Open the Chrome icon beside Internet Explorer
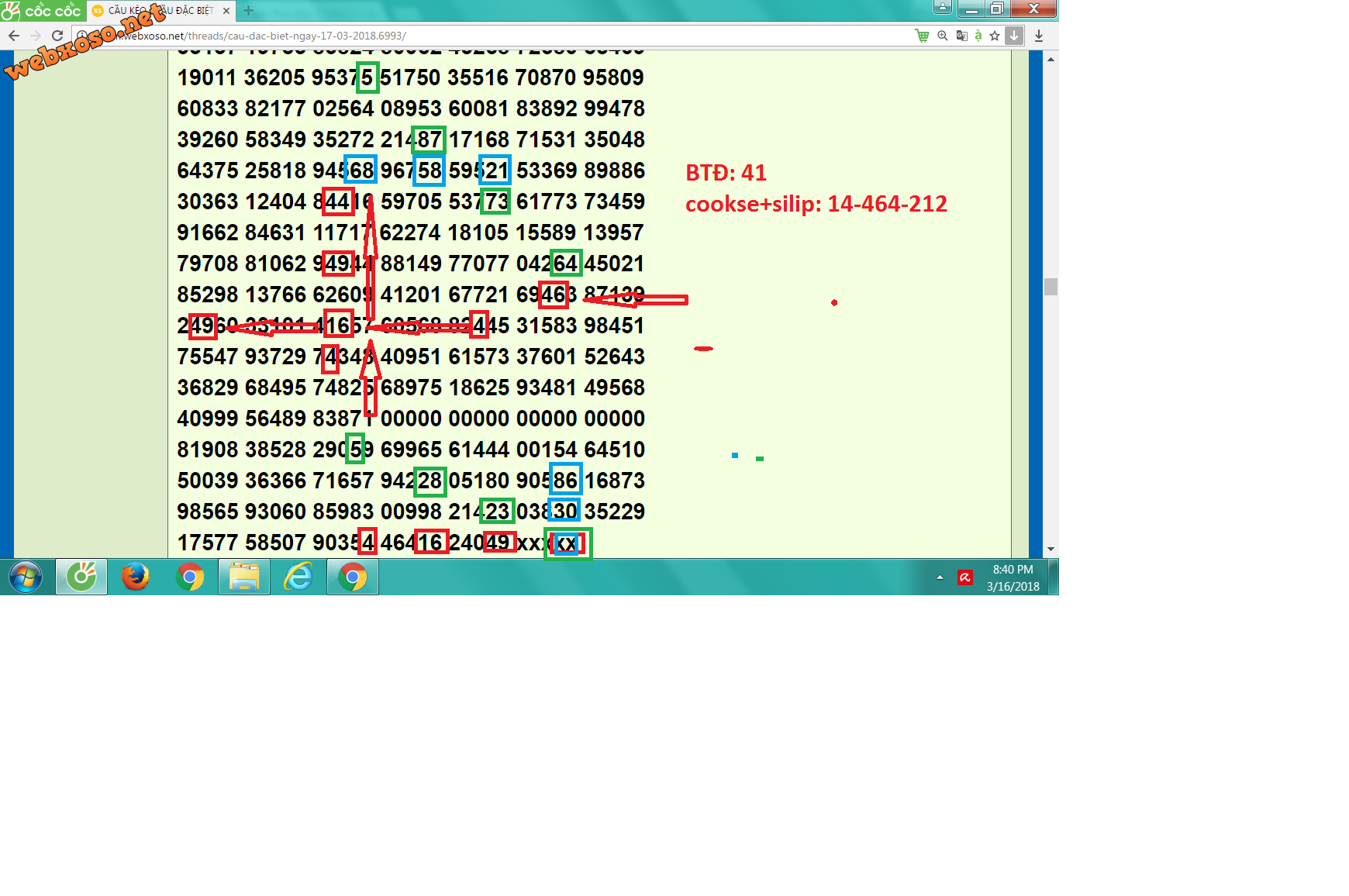 pyautogui.click(x=353, y=577)
